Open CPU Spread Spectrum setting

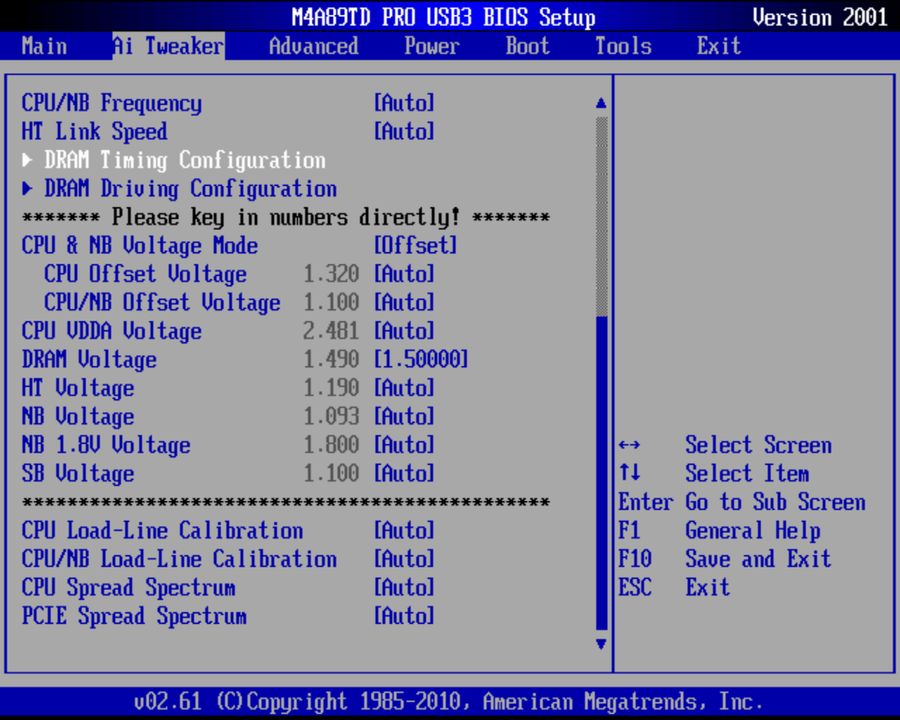click(x=405, y=587)
